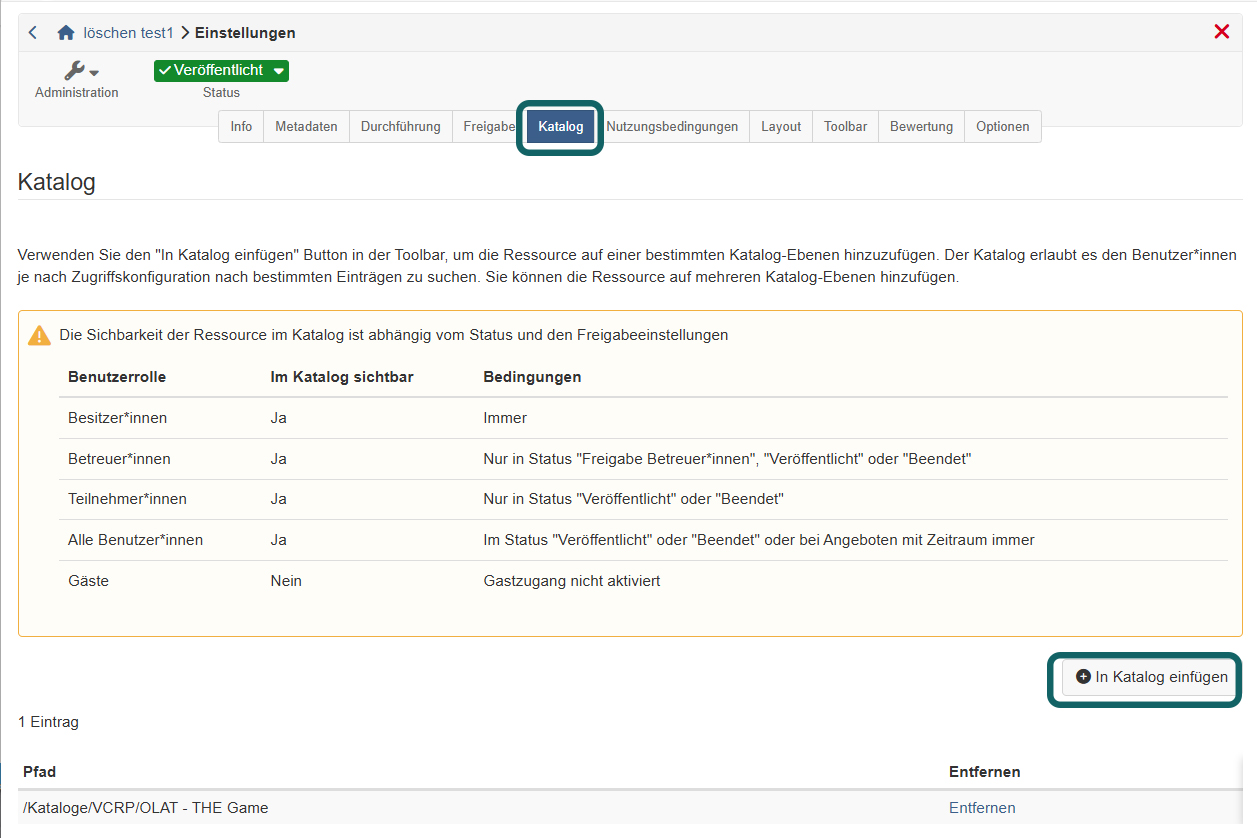
Task: Click the Betreuer*innen row label
Action: (119, 459)
